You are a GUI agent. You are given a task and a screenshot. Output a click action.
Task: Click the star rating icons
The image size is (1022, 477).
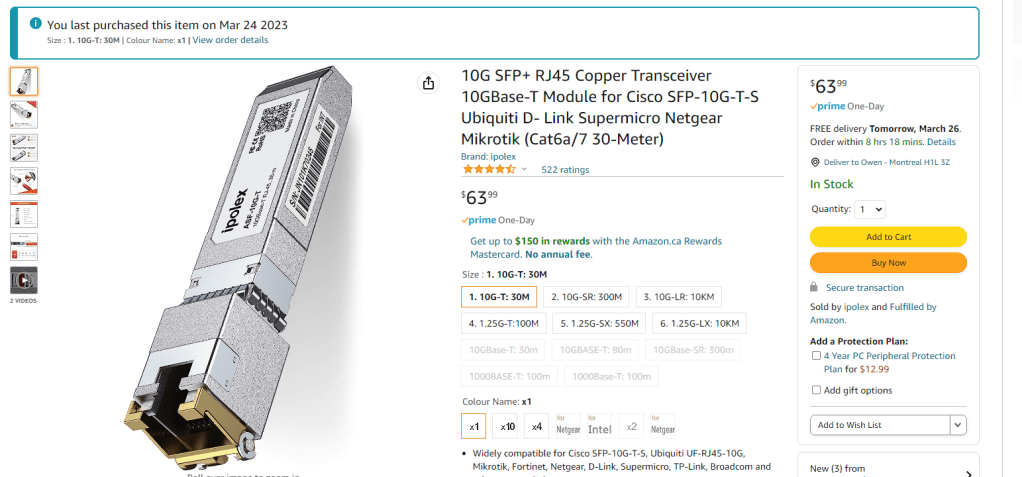click(x=489, y=169)
